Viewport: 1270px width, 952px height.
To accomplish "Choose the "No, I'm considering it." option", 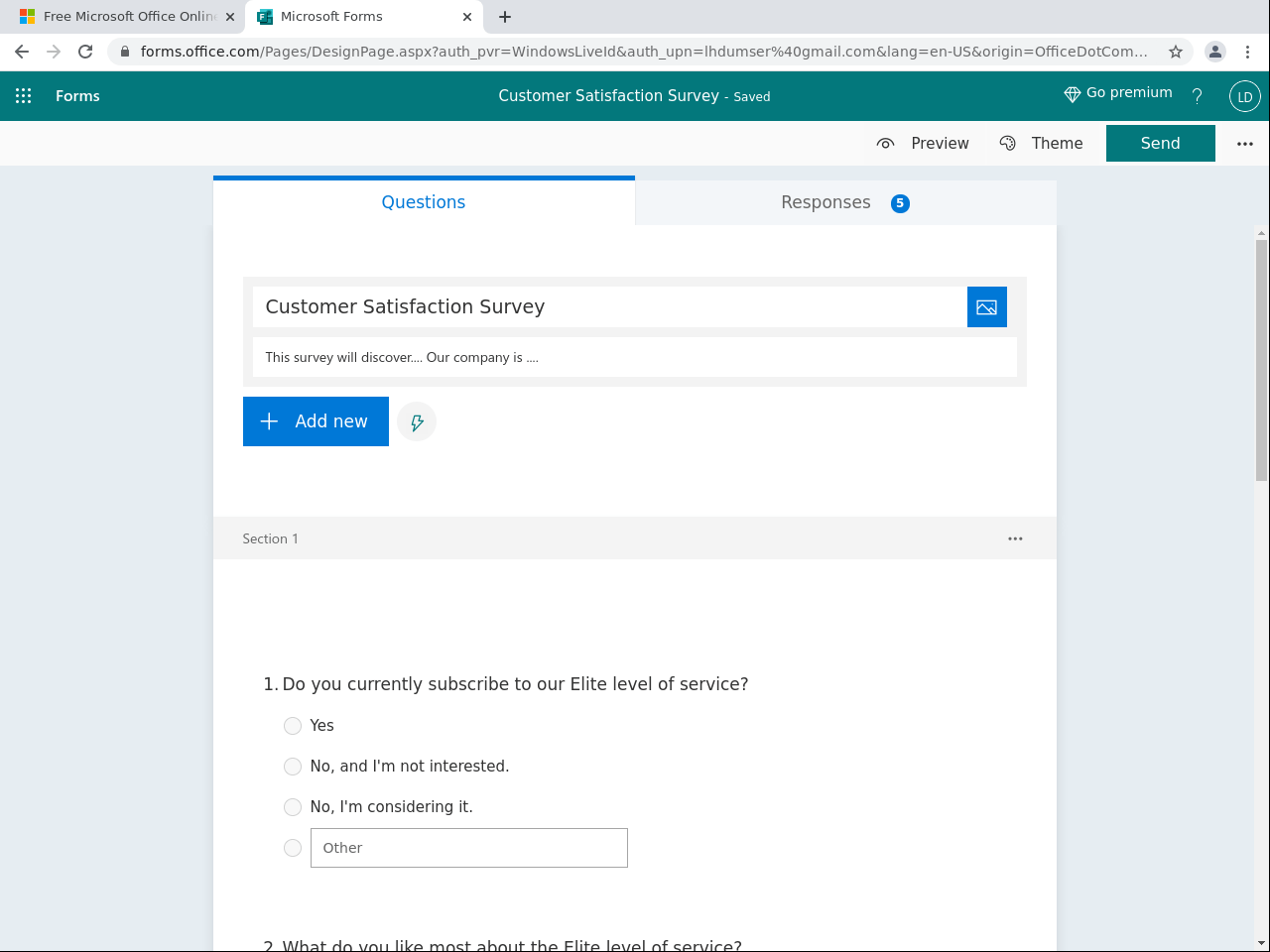I will pos(293,806).
